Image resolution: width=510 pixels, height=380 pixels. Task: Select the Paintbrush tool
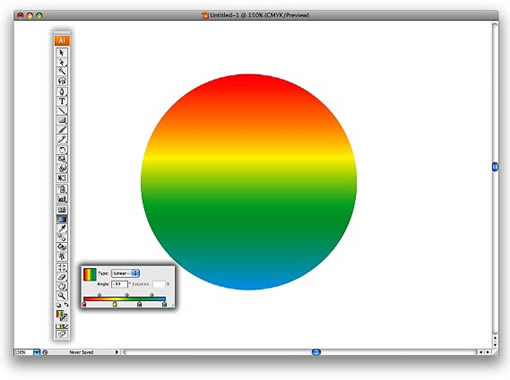pyautogui.click(x=62, y=130)
